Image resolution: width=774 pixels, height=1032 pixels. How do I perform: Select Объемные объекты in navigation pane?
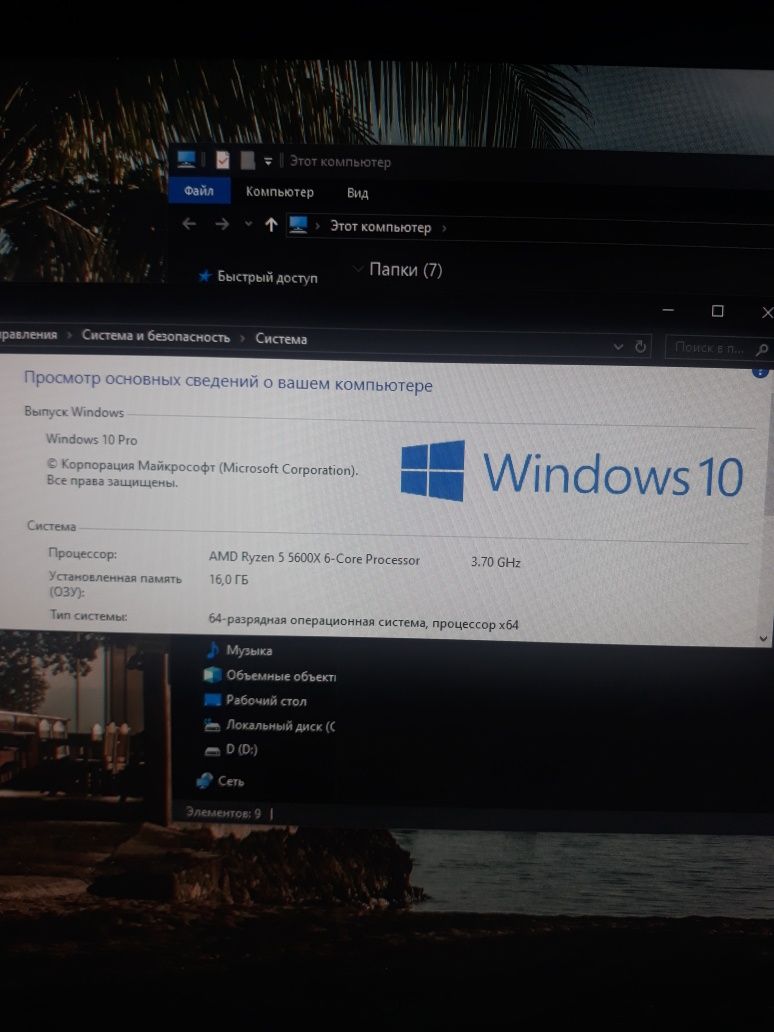pyautogui.click(x=281, y=676)
